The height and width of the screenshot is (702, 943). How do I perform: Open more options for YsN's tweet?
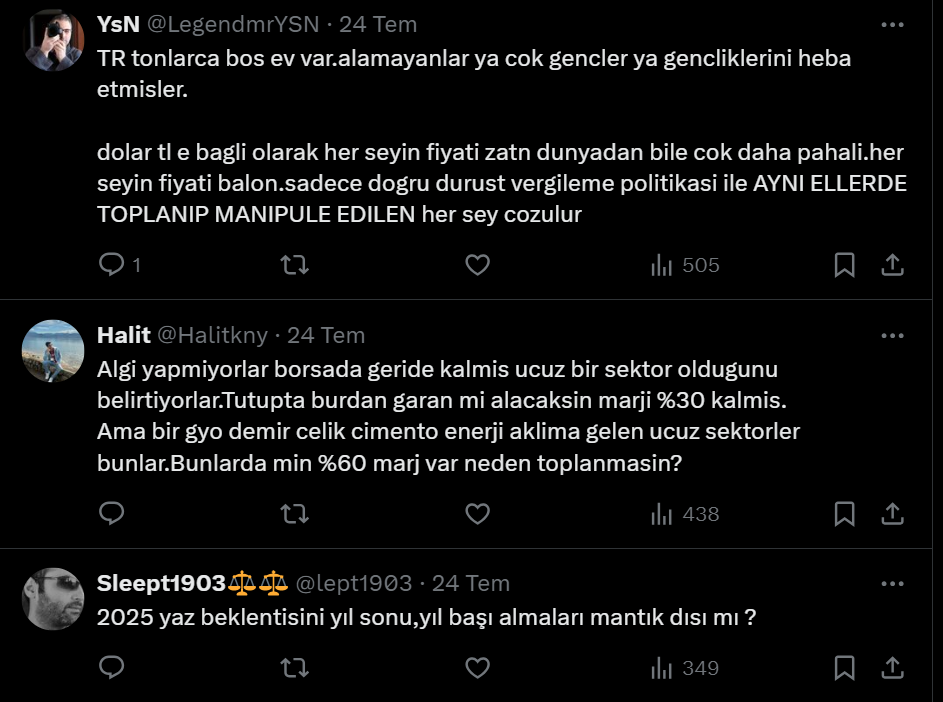pos(892,24)
